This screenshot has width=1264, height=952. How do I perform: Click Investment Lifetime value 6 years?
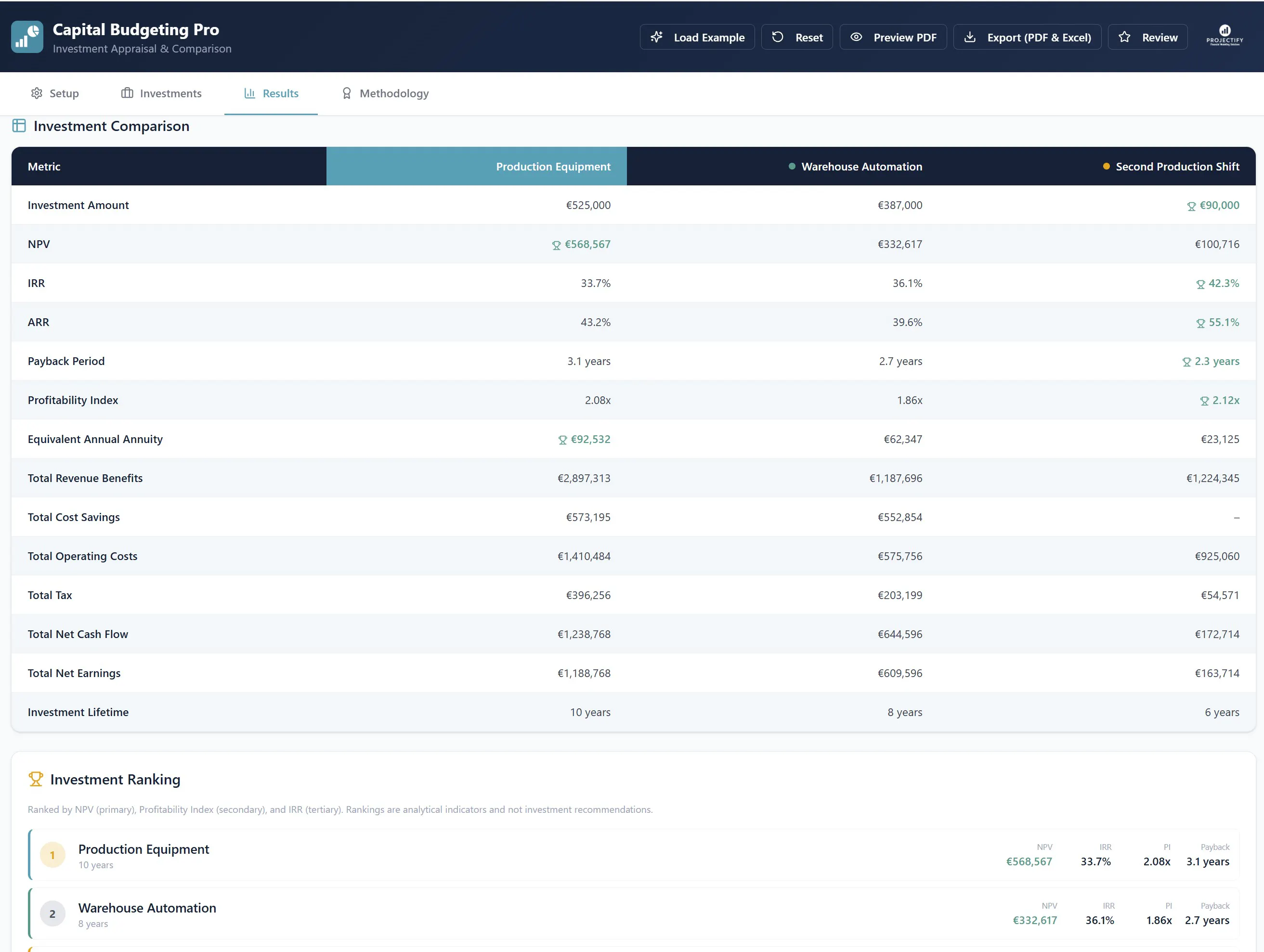pos(1222,713)
